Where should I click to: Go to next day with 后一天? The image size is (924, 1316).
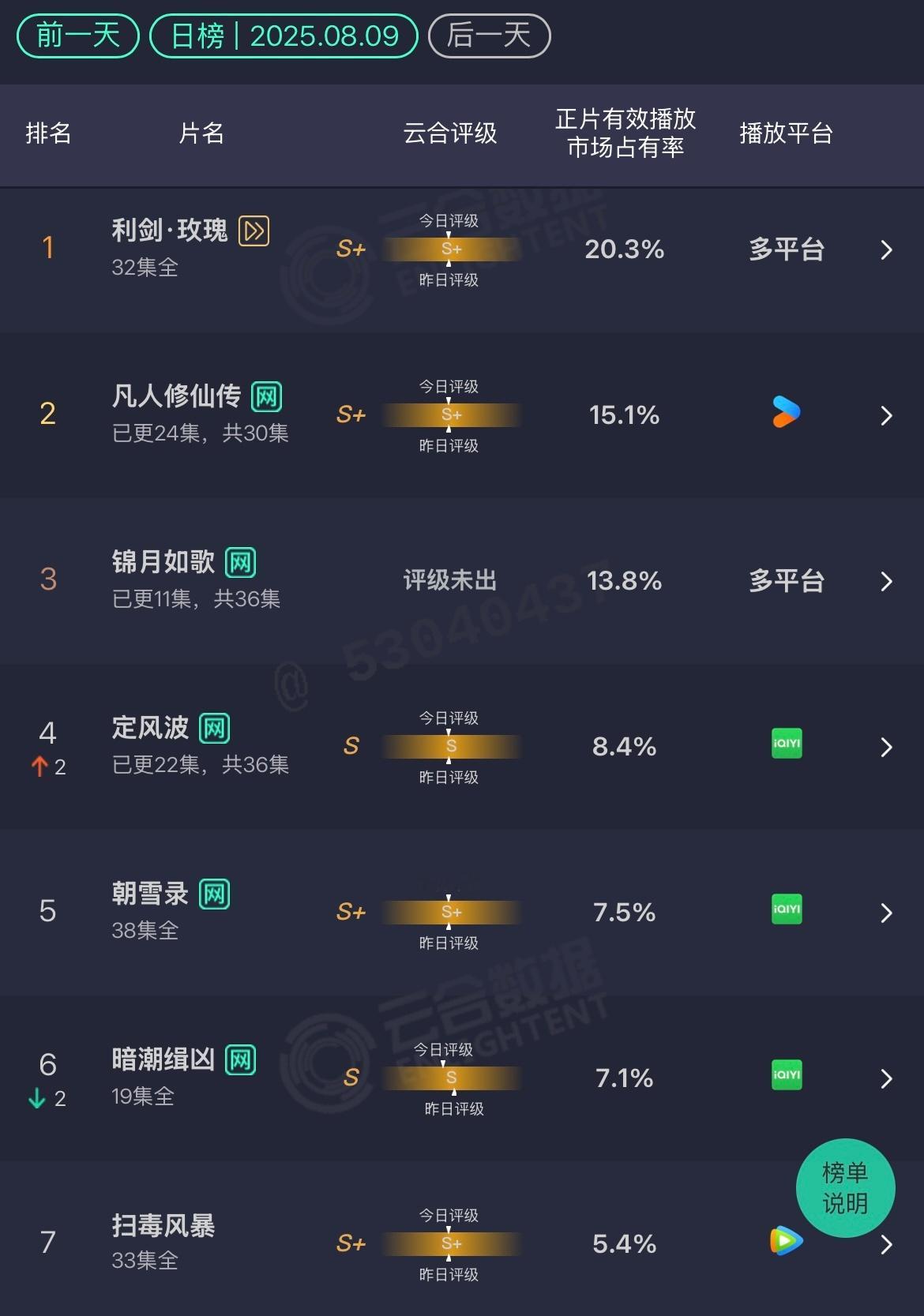coord(489,36)
